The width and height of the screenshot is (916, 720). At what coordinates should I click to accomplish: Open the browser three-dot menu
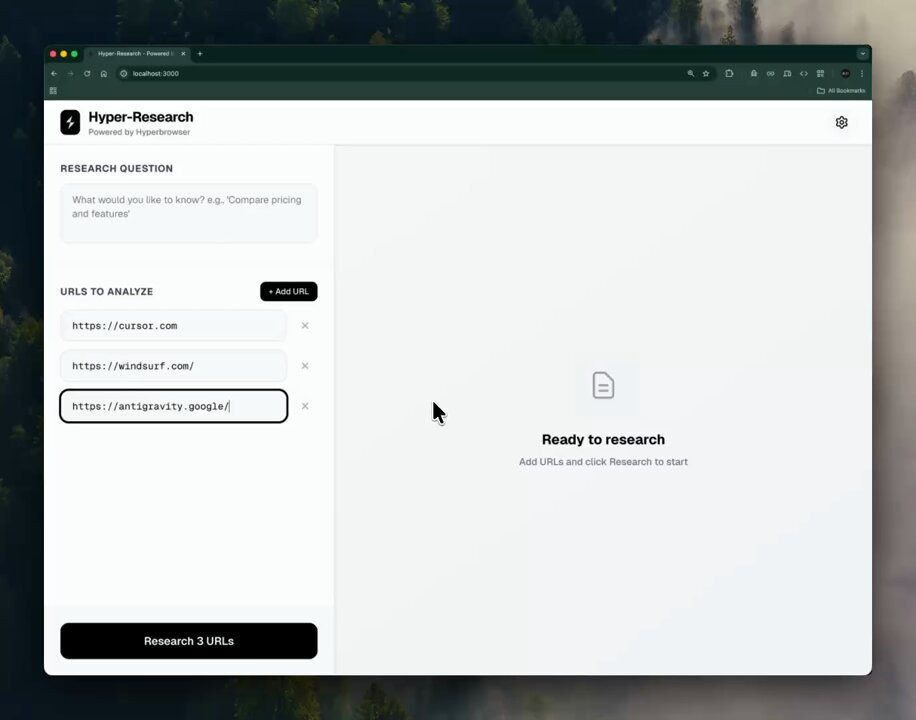(x=862, y=74)
